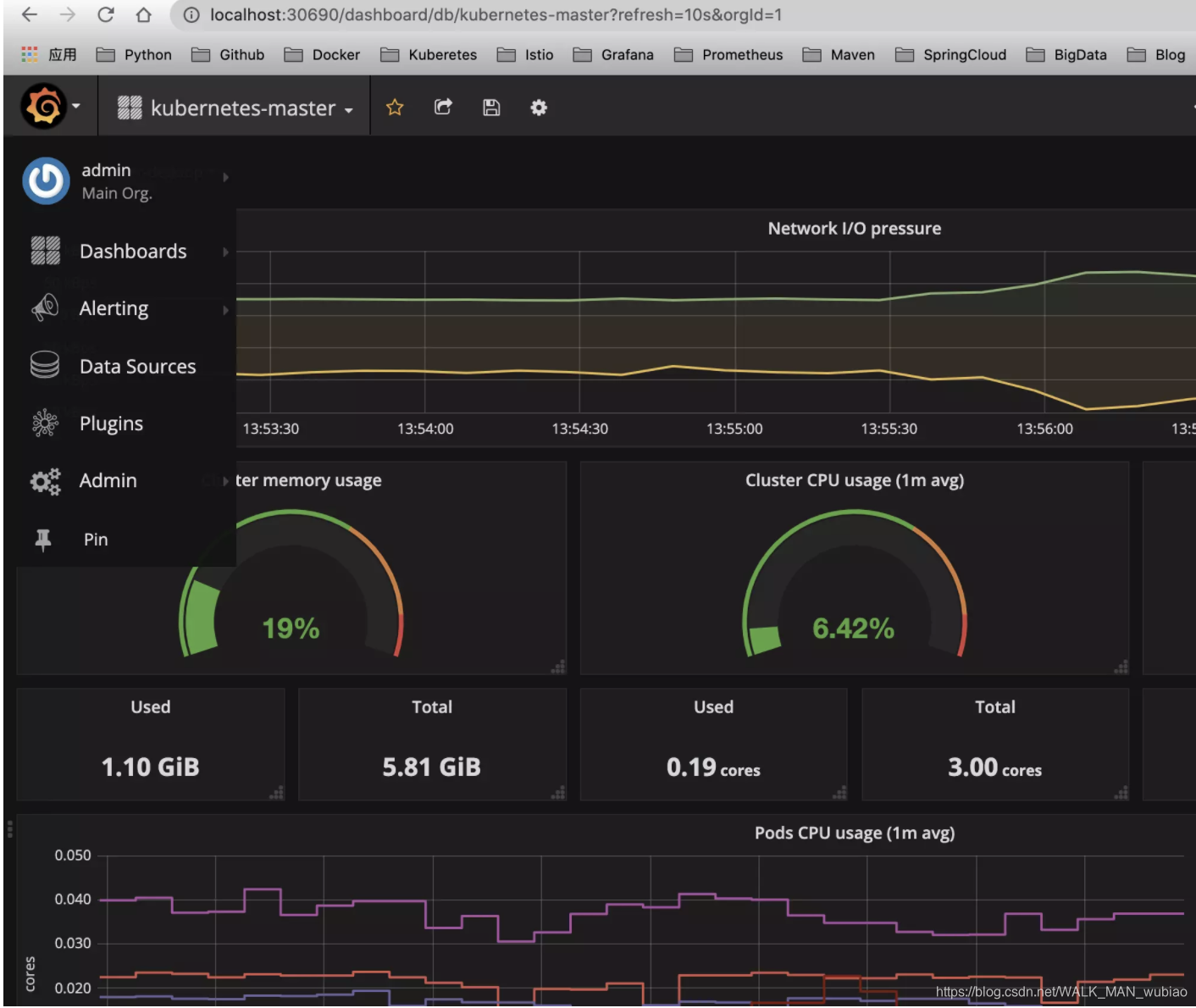The image size is (1196, 1008).
Task: Click the Alerting megaphone icon
Action: 45,307
